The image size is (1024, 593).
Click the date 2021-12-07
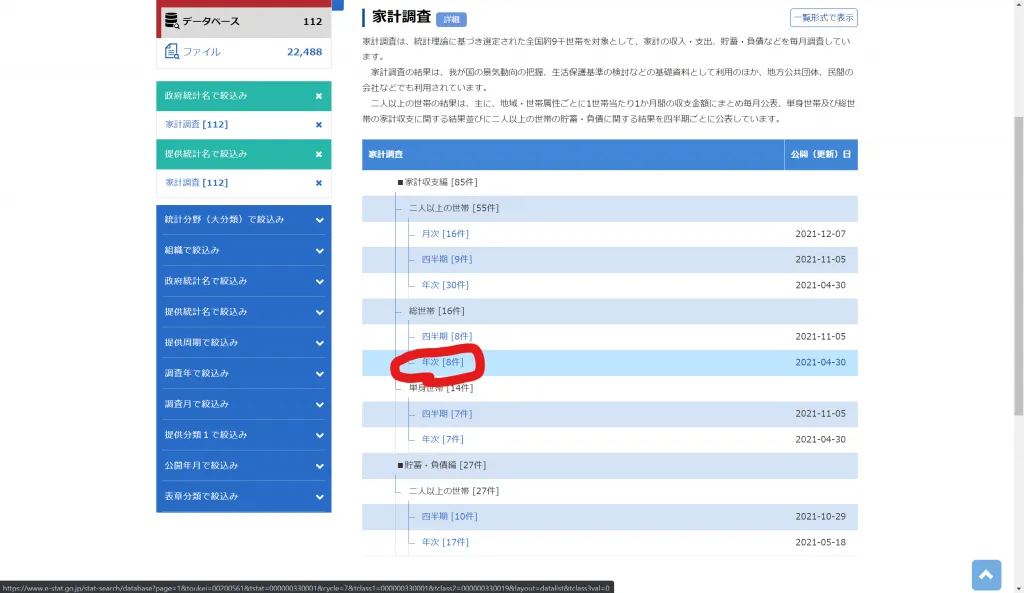[820, 234]
